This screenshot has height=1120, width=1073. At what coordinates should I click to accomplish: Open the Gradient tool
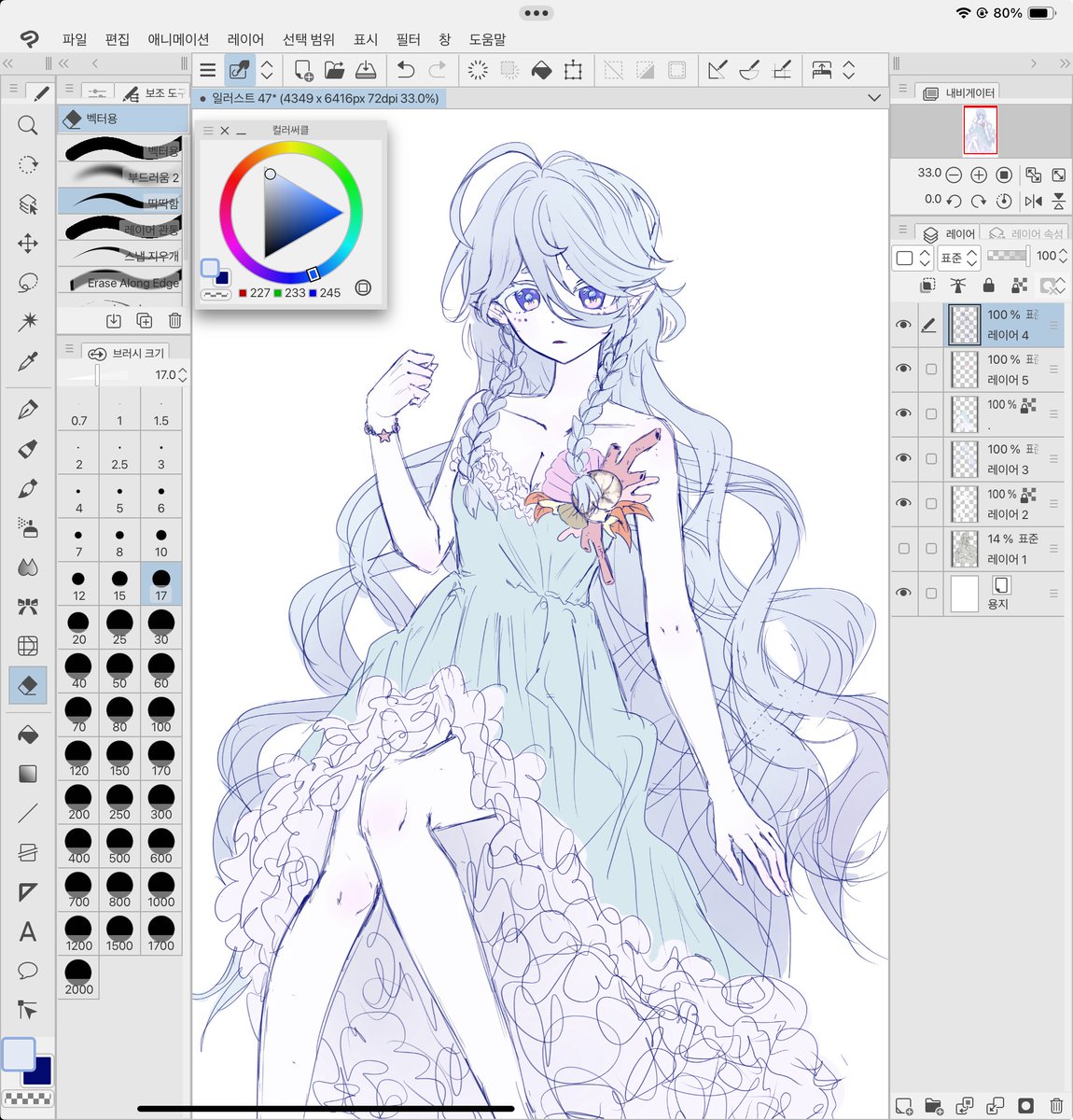(28, 774)
